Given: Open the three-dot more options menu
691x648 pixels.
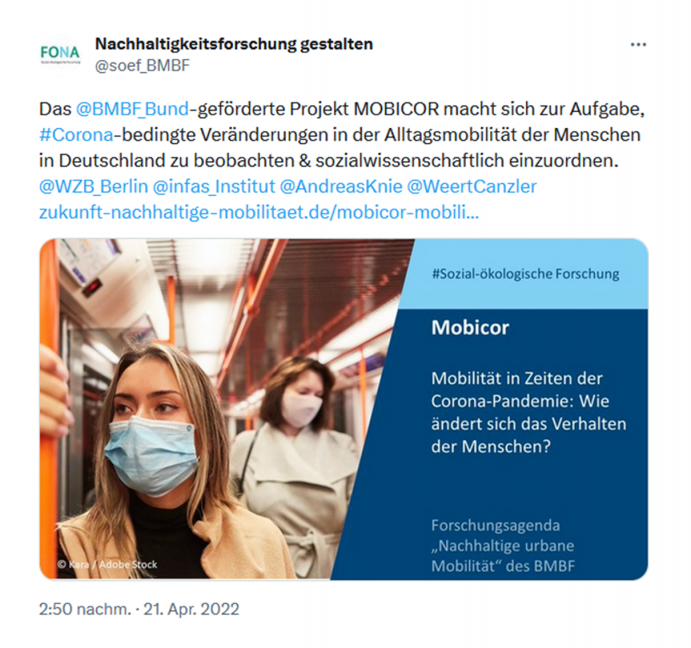Looking at the screenshot, I should [x=638, y=45].
